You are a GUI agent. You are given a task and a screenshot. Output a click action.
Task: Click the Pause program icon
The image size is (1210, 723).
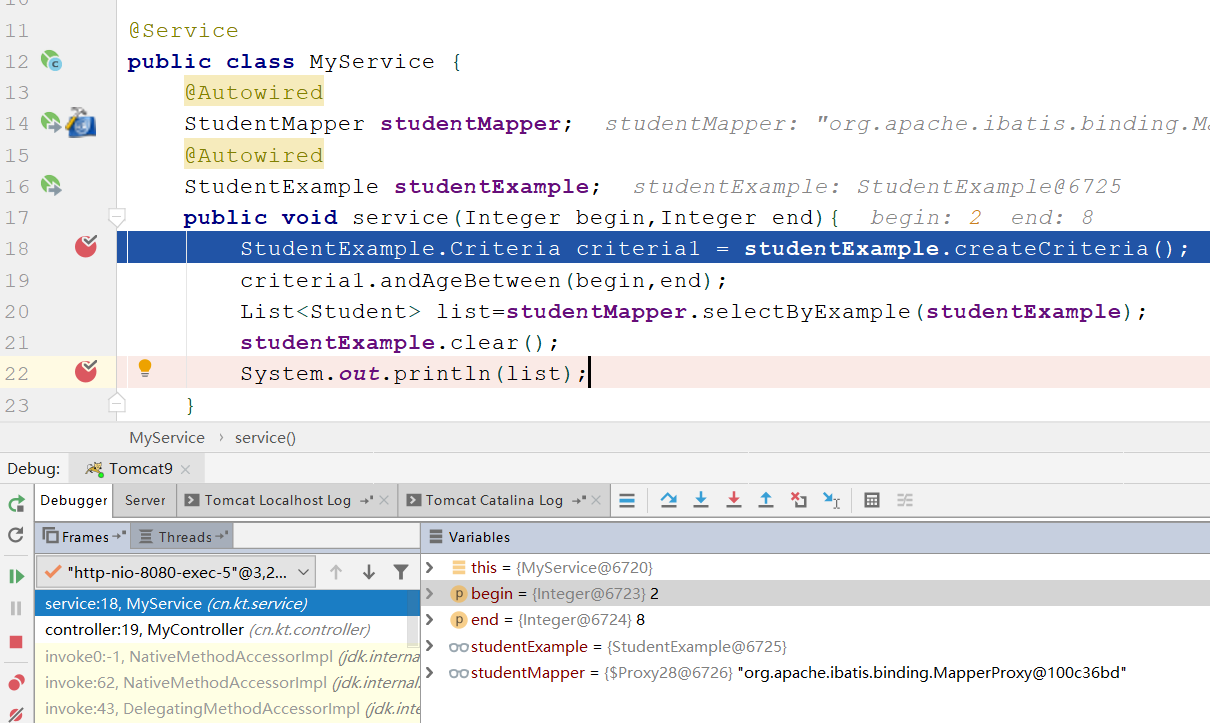16,608
